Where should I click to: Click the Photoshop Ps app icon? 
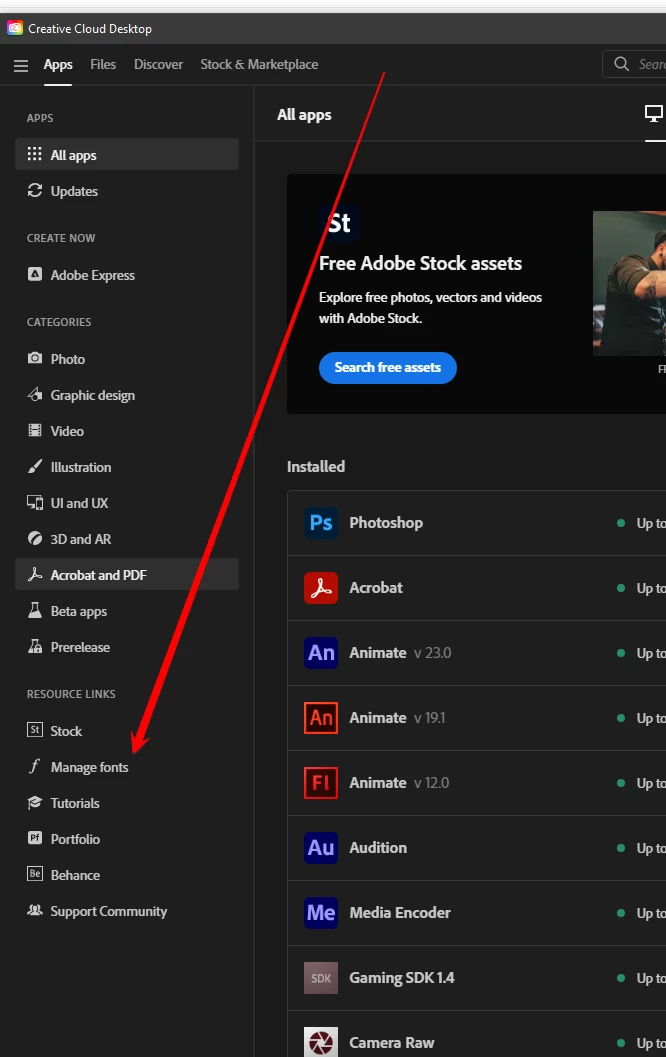pyautogui.click(x=321, y=522)
